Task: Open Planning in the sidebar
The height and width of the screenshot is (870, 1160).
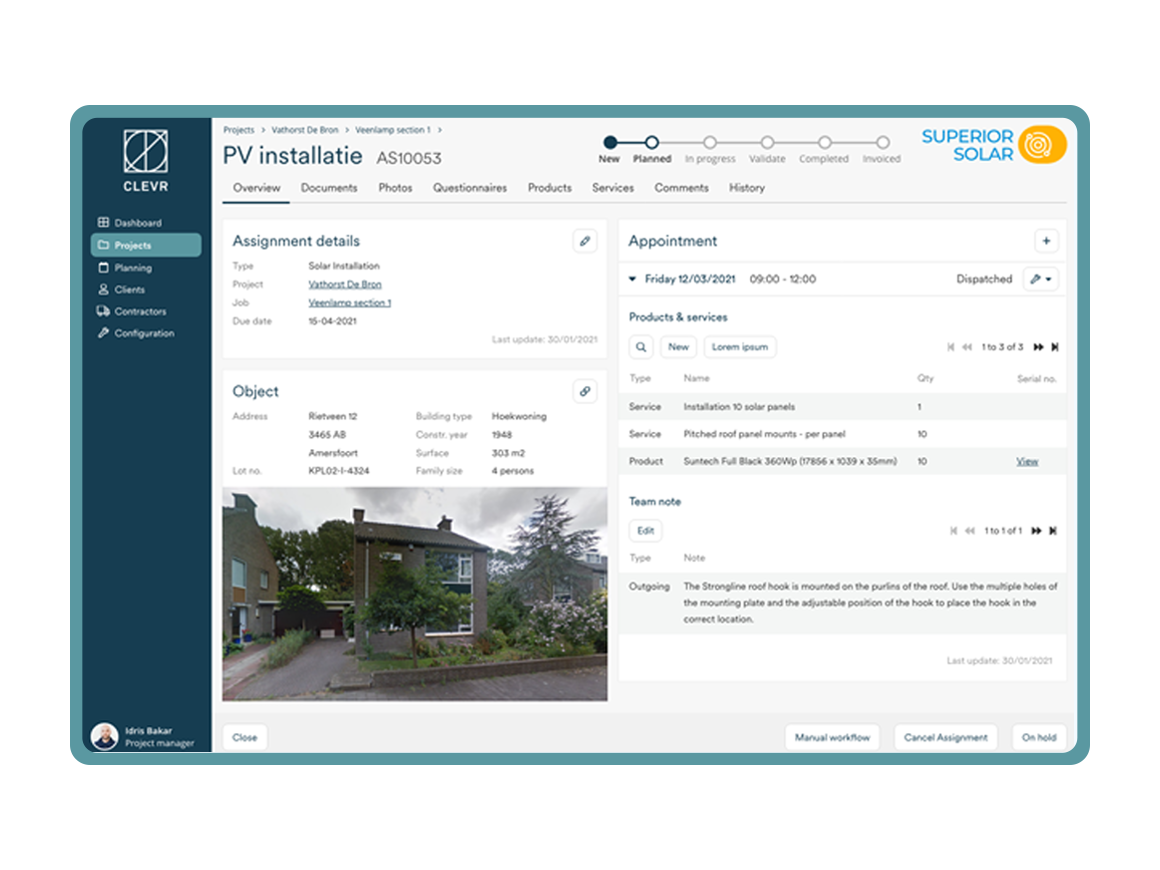Action: click(x=133, y=268)
